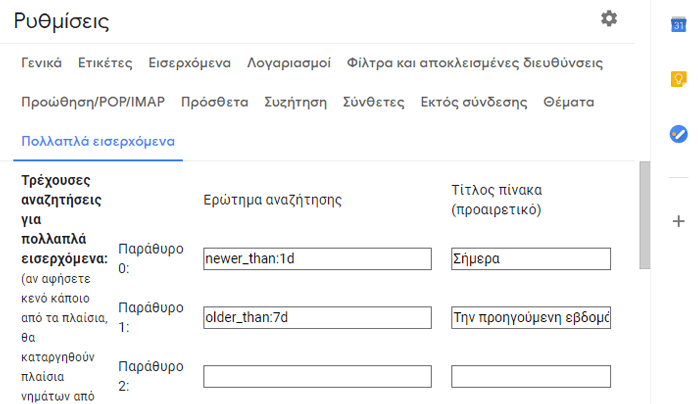Click the older_than:7d search query field
This screenshot has height=404, width=698.
click(317, 318)
